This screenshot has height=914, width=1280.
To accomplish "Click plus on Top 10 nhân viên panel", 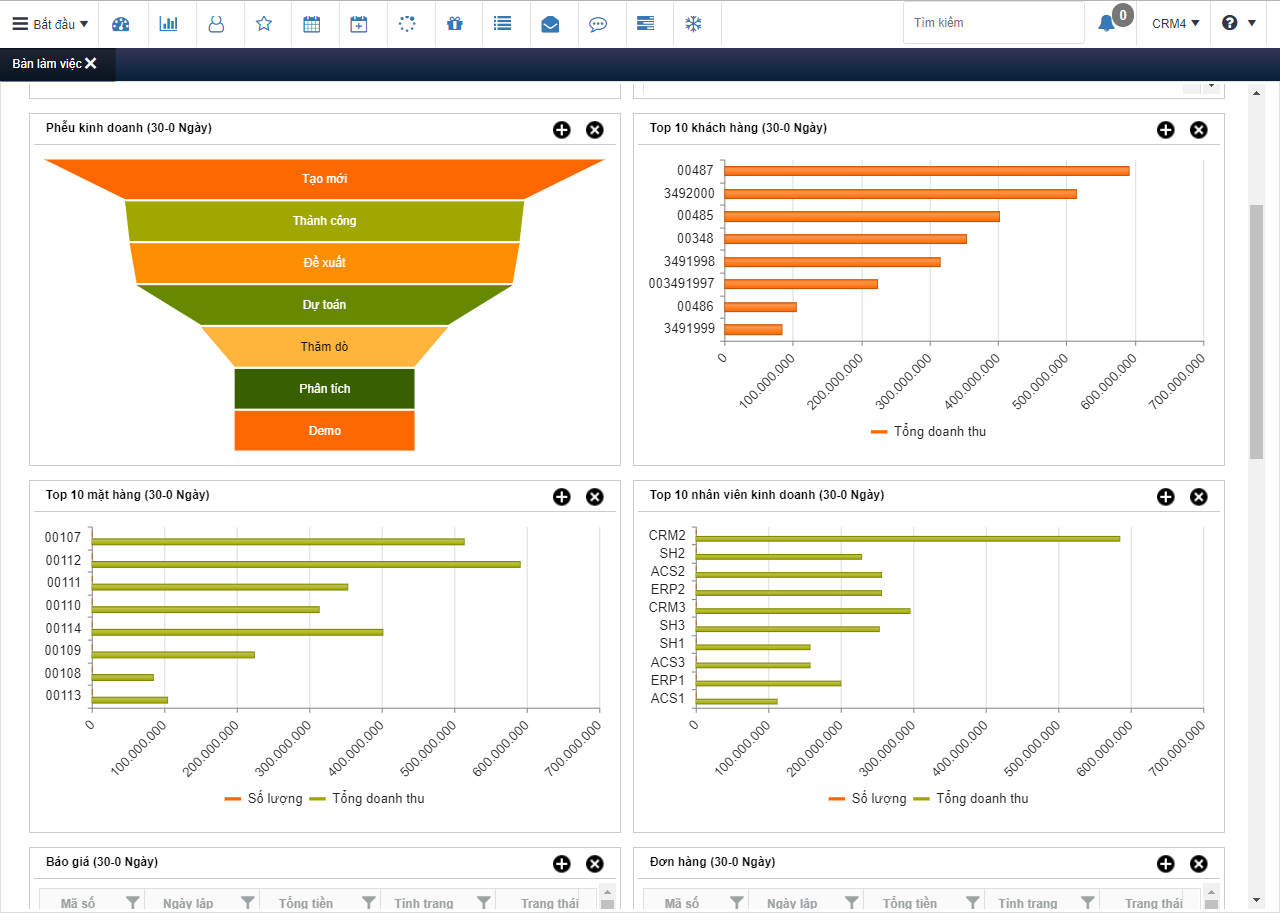I will pyautogui.click(x=1166, y=497).
